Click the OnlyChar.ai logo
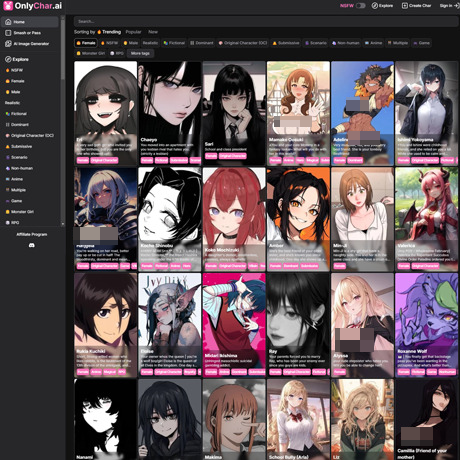This screenshot has width=460, height=460. point(32,6)
